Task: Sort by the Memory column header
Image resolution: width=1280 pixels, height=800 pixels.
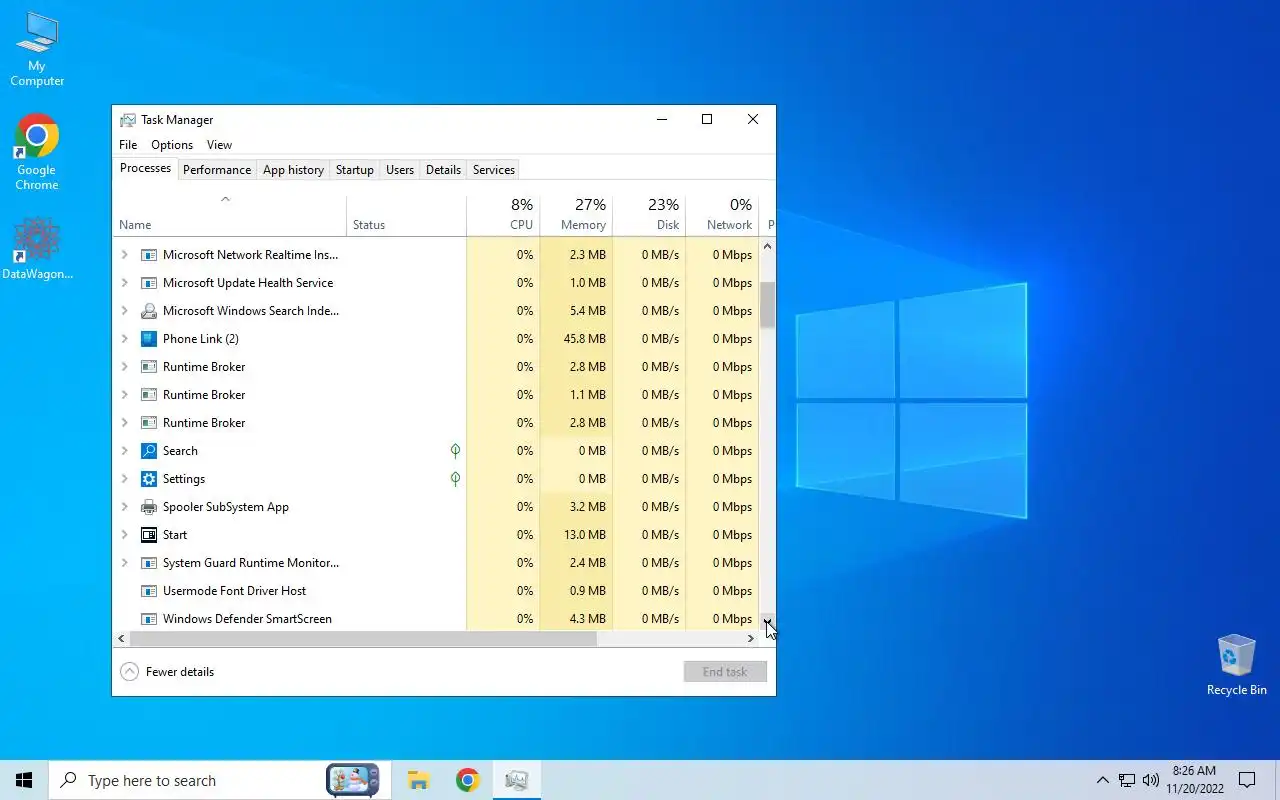Action: pyautogui.click(x=576, y=214)
